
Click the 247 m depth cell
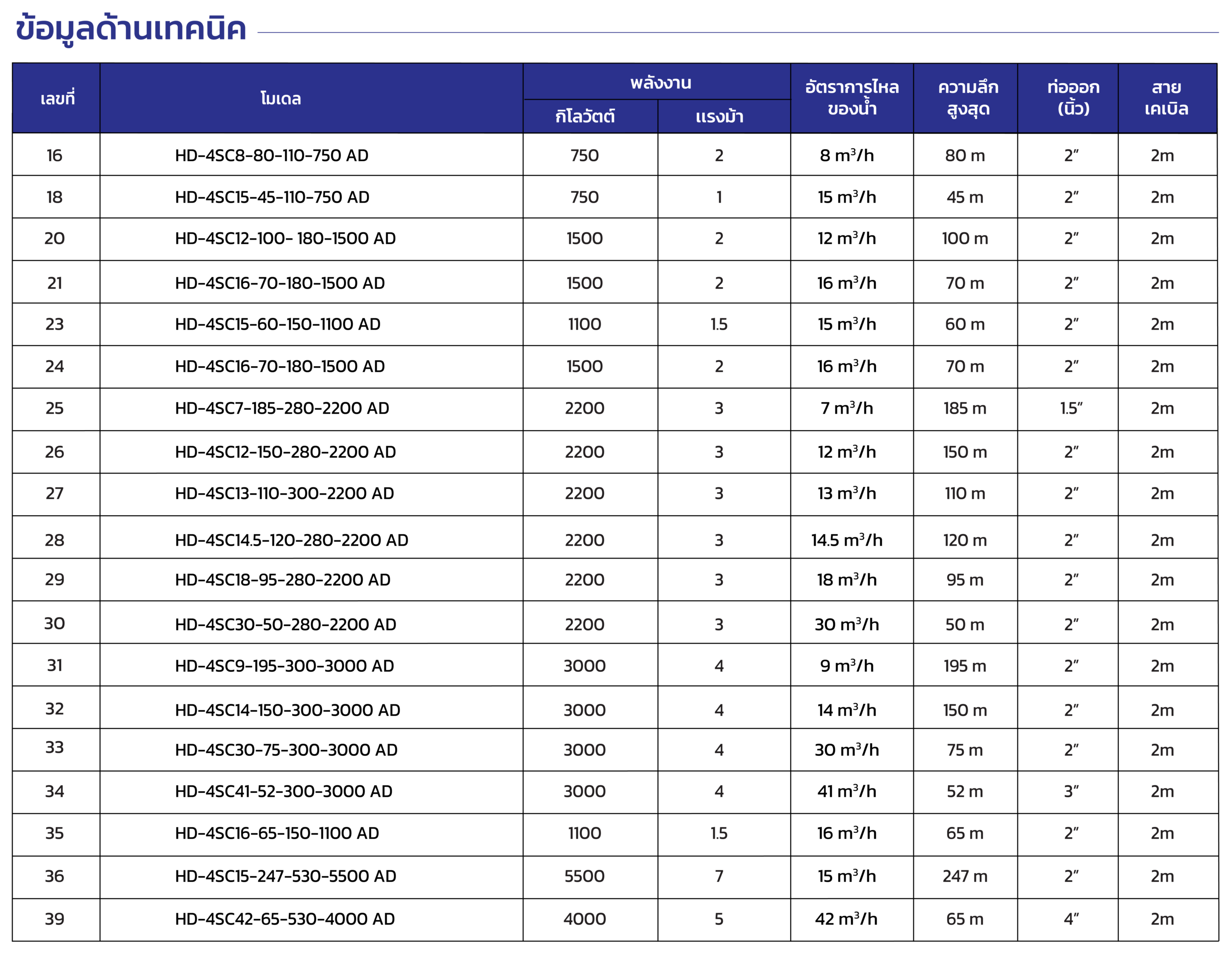[x=964, y=876]
